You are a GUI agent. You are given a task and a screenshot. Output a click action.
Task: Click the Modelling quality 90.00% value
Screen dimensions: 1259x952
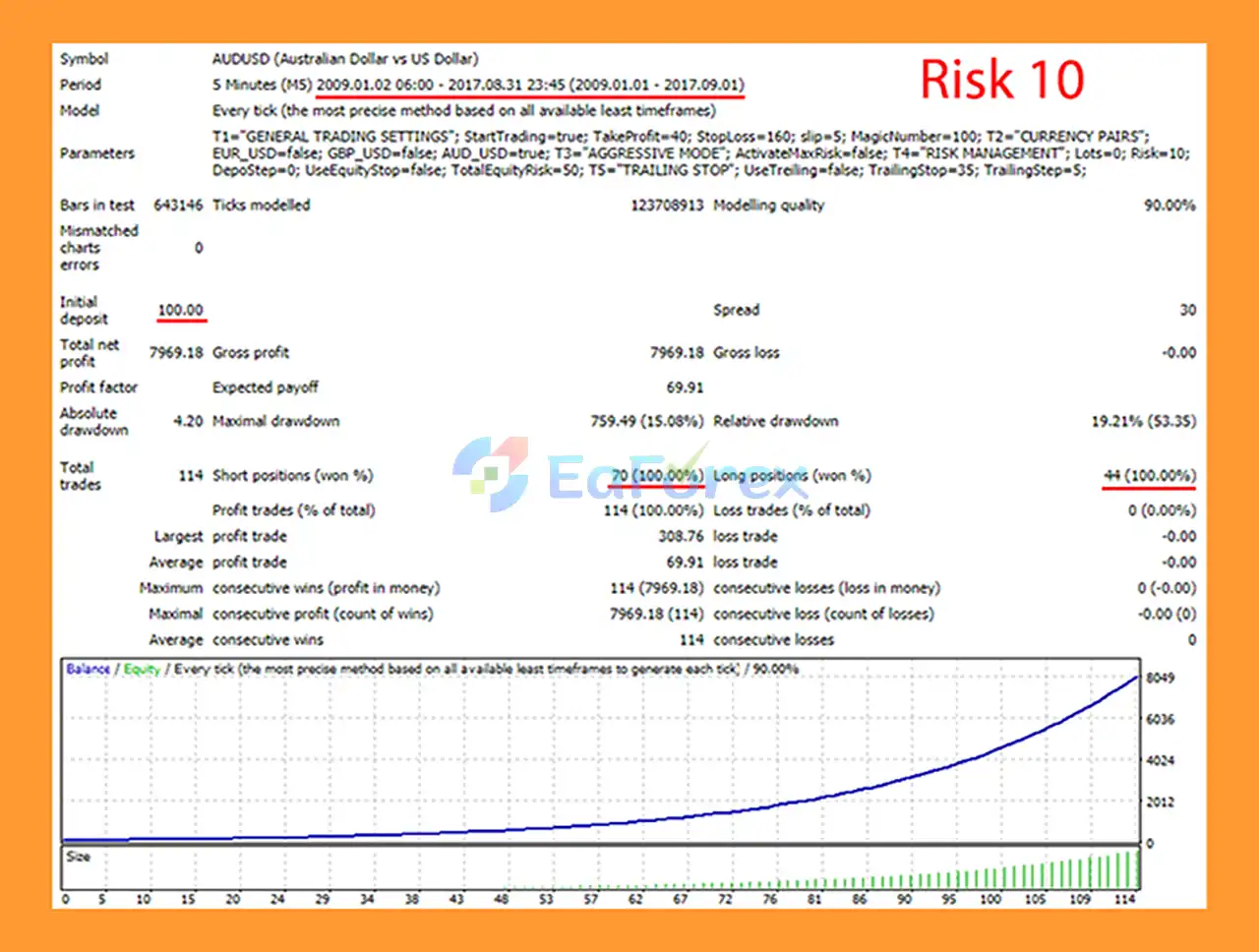coord(1169,206)
